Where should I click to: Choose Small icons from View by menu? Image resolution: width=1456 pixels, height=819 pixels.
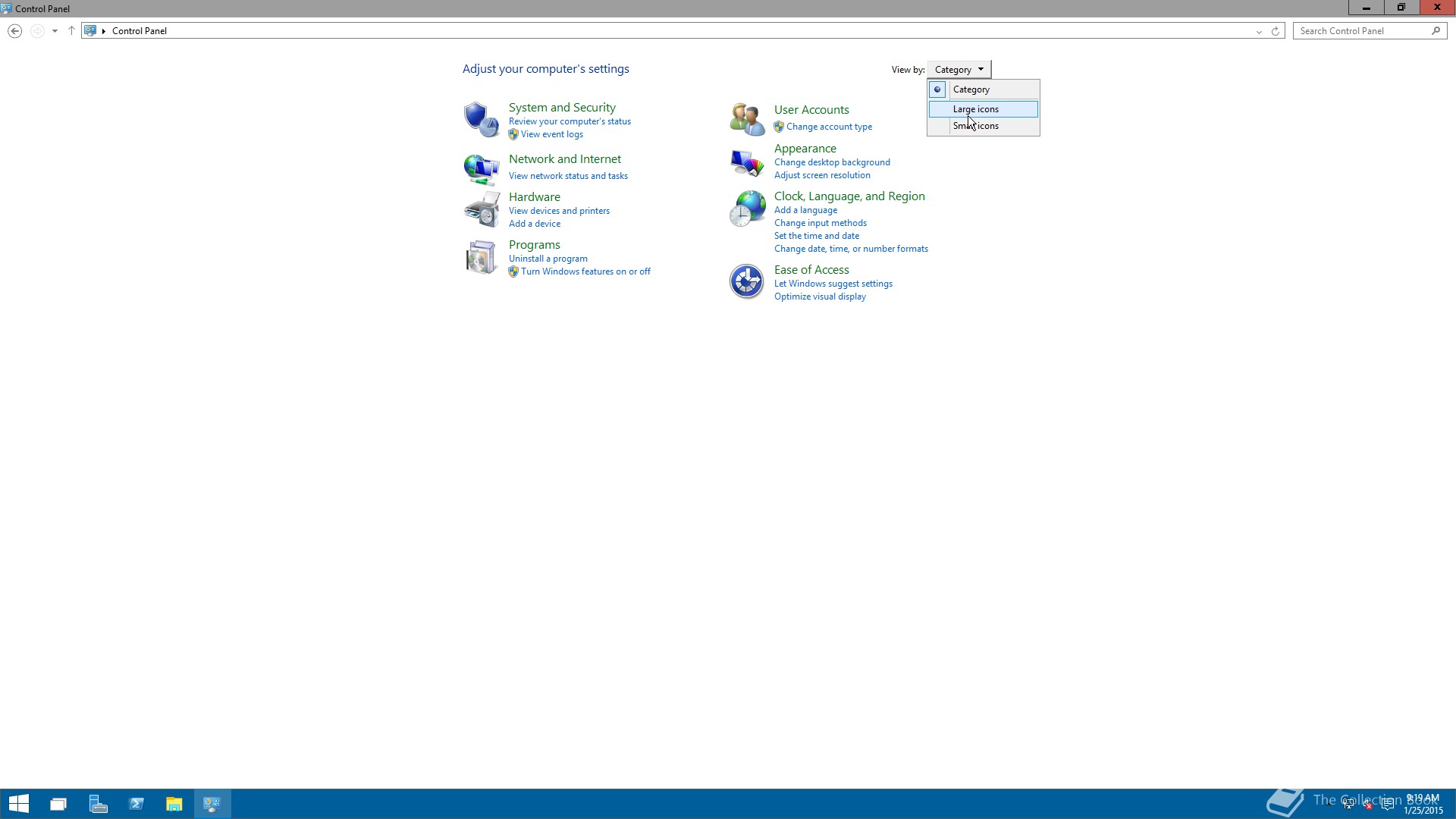click(984, 126)
